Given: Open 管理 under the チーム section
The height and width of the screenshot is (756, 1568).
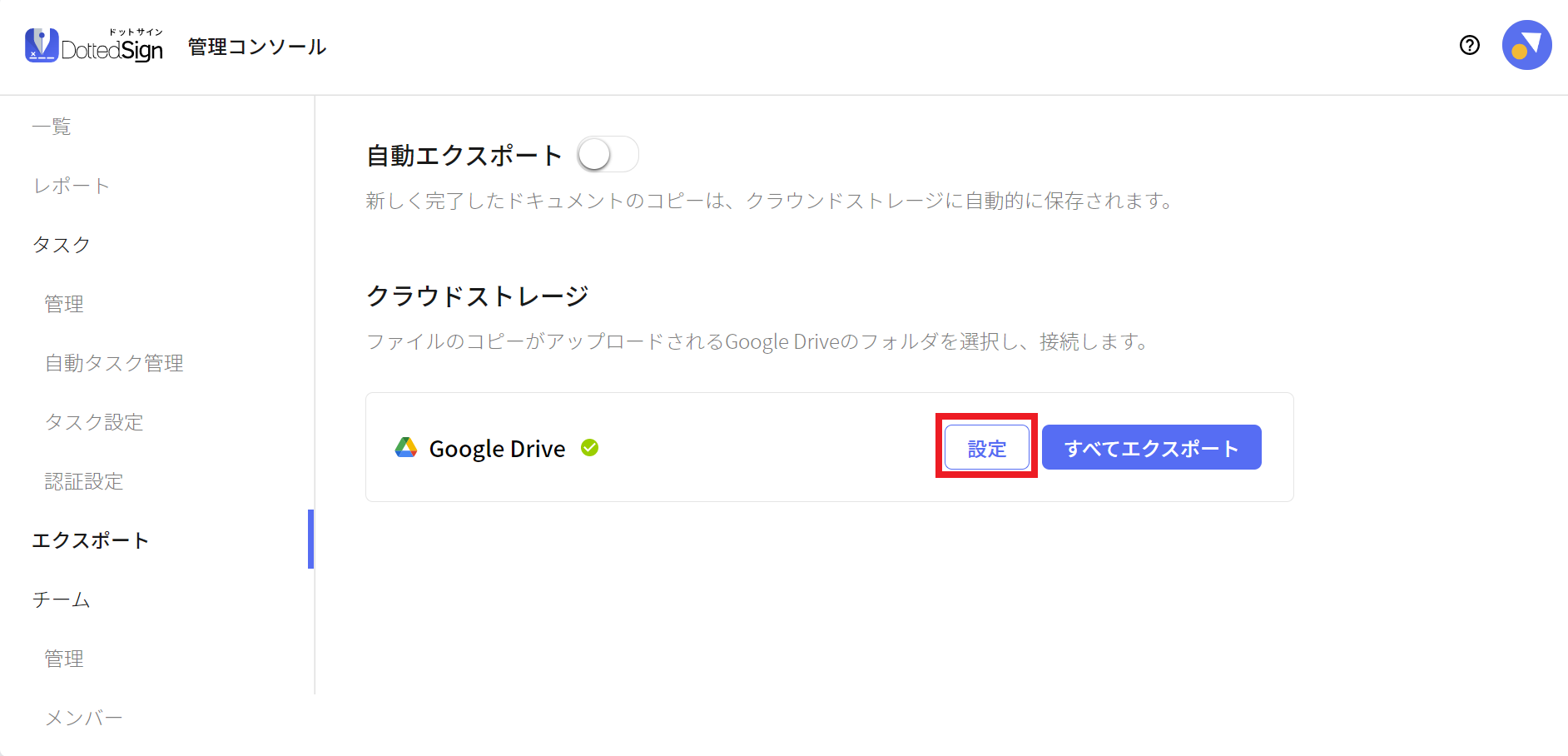Looking at the screenshot, I should coord(64,659).
